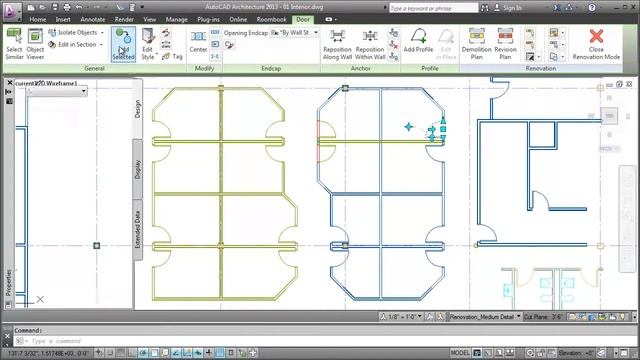This screenshot has height=360, width=640.
Task: Switch to the Render ribbon tab
Action: pyautogui.click(x=124, y=19)
